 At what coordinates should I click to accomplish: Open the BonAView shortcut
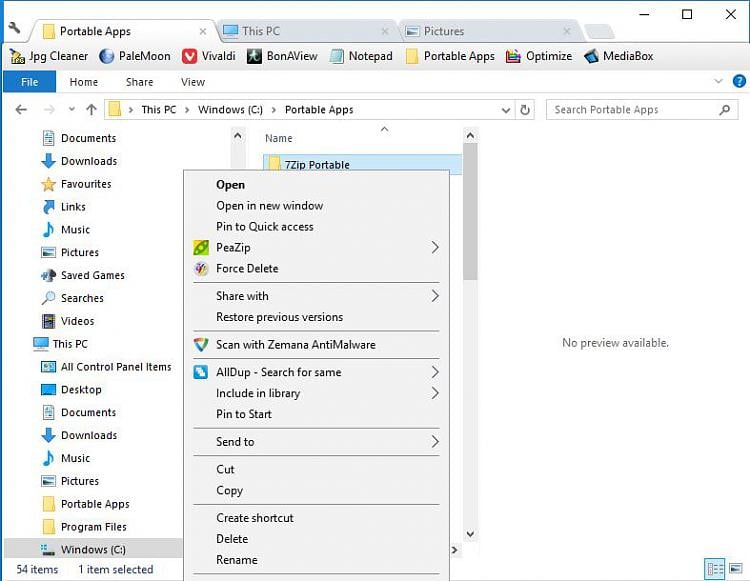pyautogui.click(x=282, y=56)
